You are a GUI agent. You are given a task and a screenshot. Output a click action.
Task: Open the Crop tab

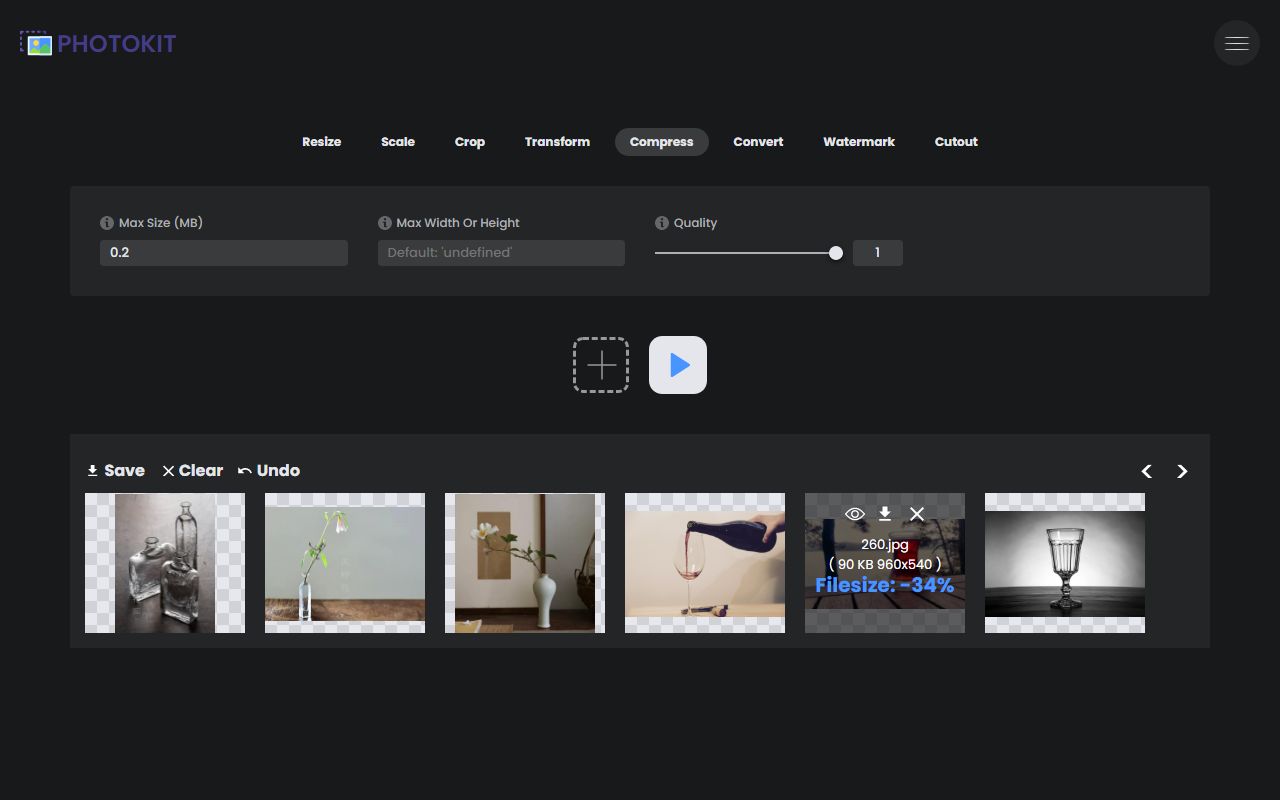(x=470, y=142)
